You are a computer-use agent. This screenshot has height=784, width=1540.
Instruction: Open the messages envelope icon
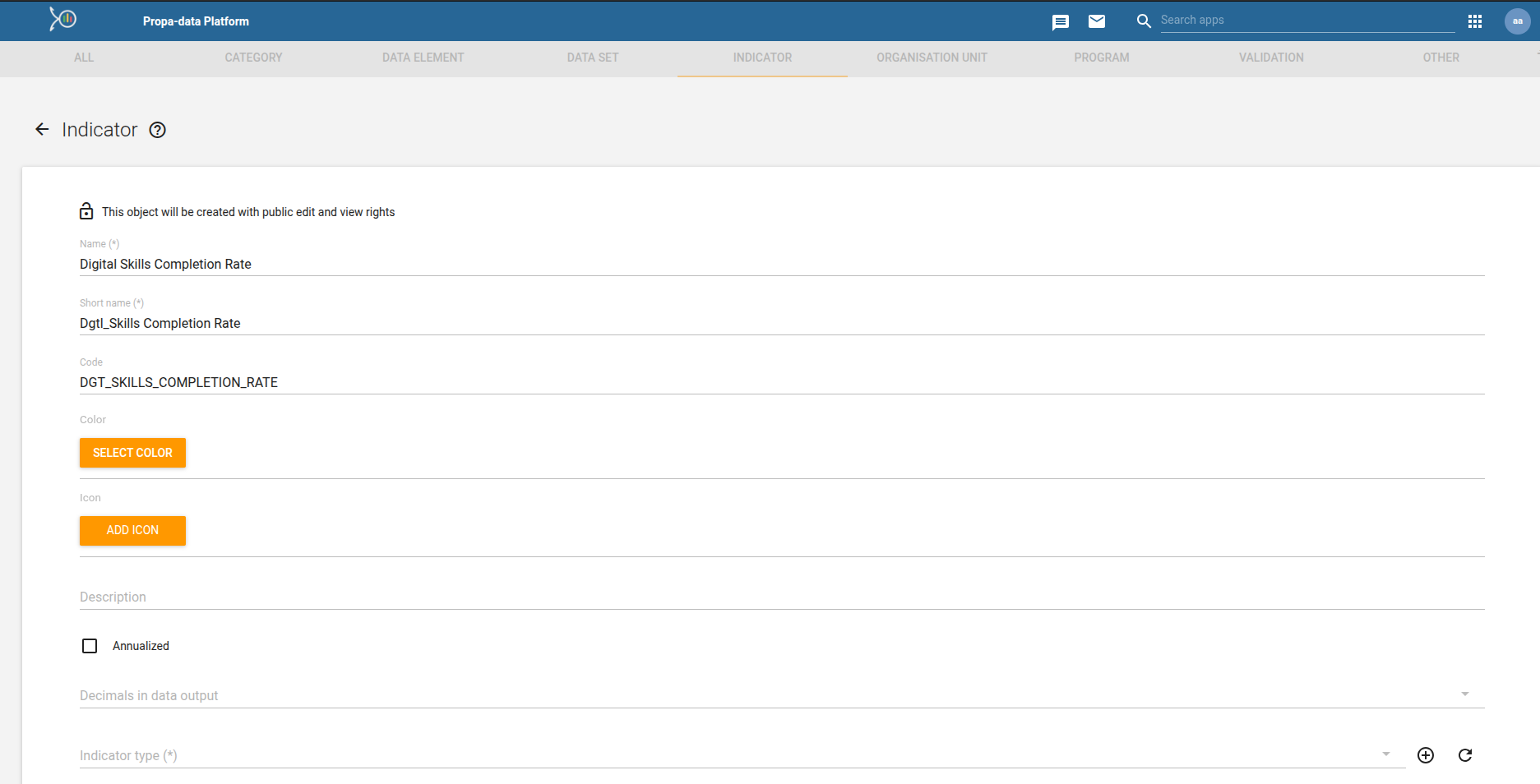[x=1097, y=21]
